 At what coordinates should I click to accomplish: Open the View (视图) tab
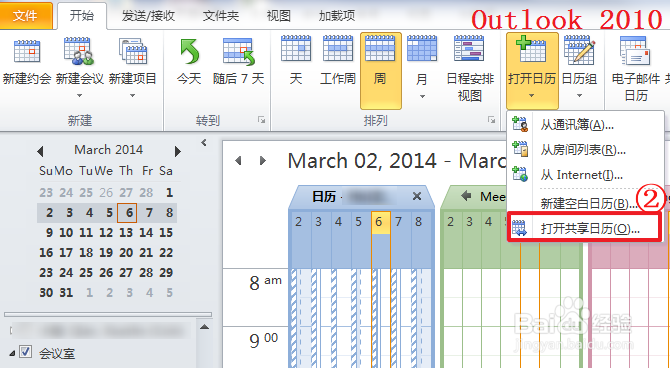[x=279, y=16]
